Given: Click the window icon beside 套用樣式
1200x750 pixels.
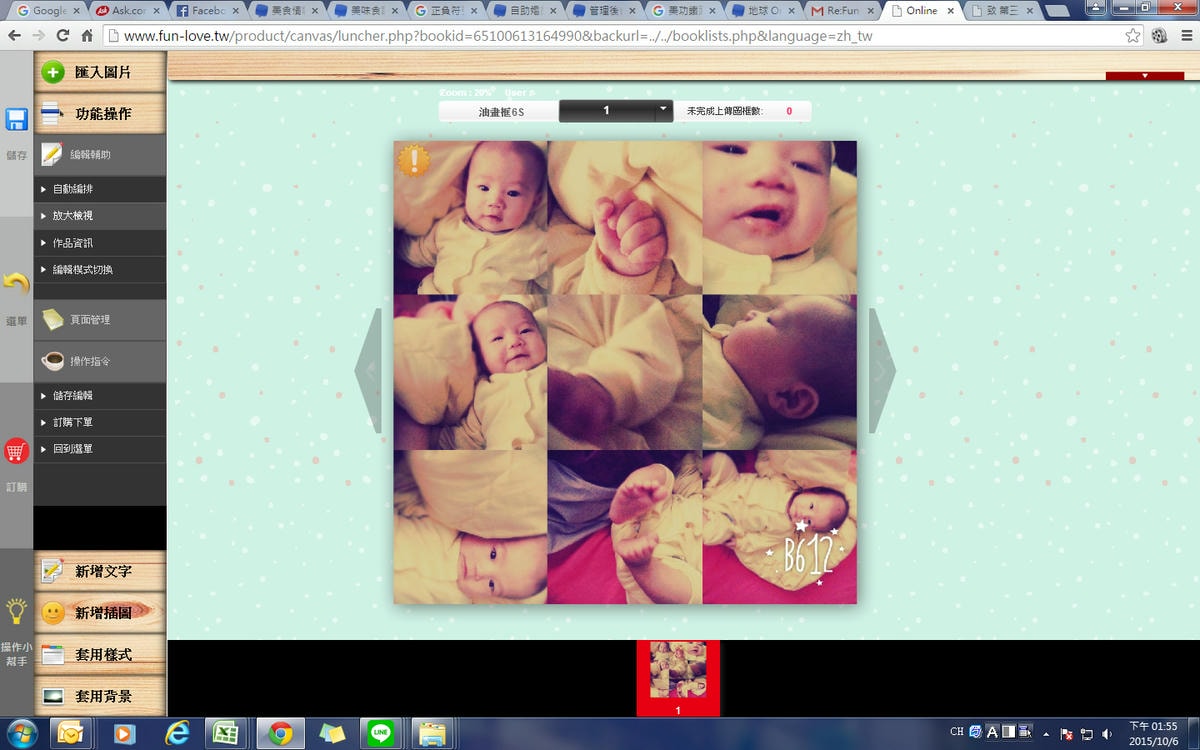Looking at the screenshot, I should [53, 654].
